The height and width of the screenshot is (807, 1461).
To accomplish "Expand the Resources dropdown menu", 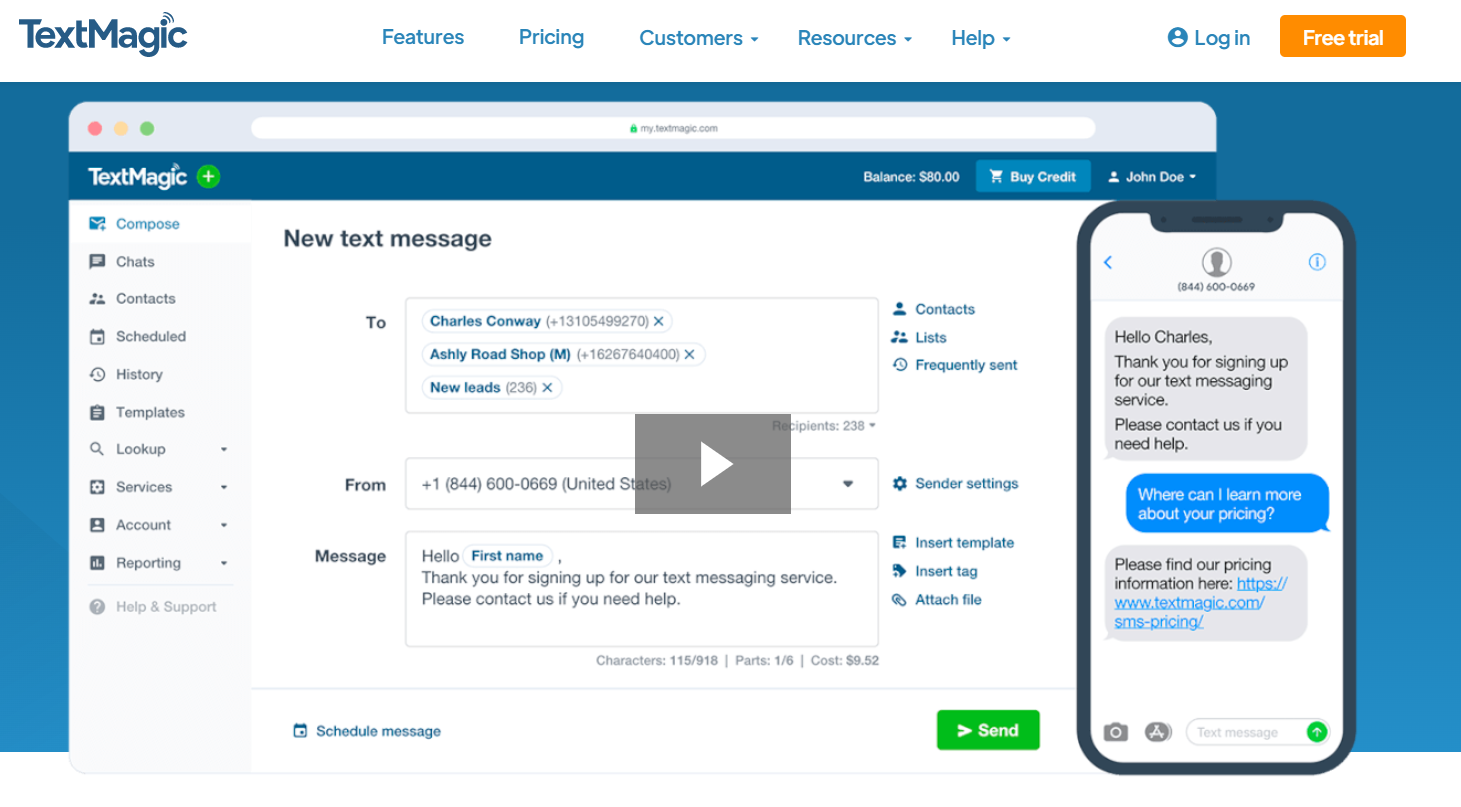I will tap(855, 38).
